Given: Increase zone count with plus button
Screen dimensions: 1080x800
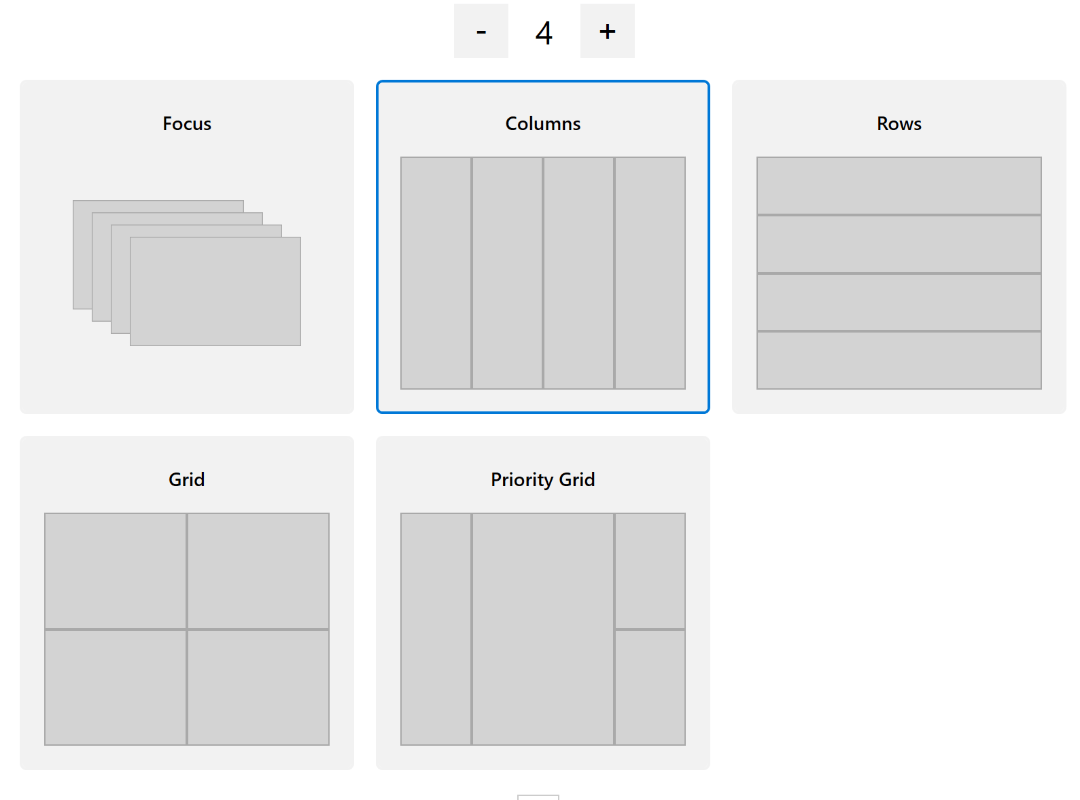Looking at the screenshot, I should coord(607,31).
